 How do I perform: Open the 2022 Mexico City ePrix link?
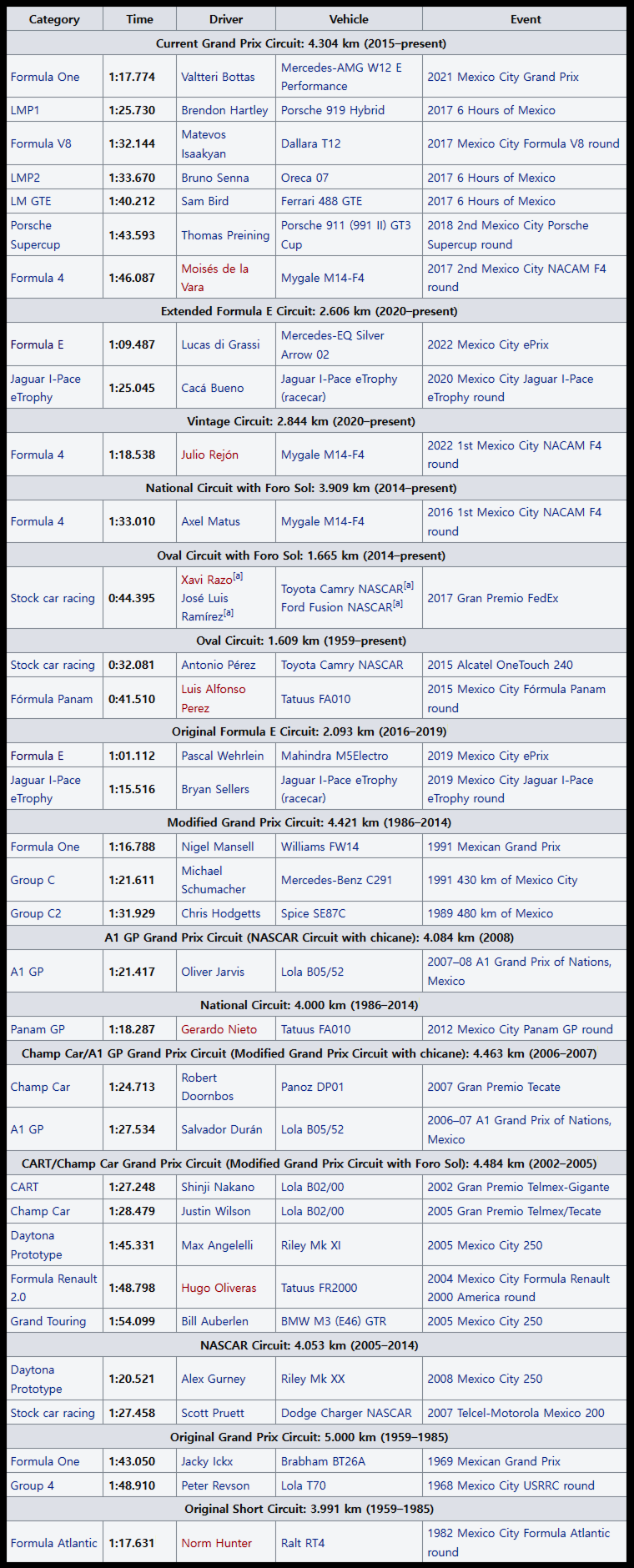coord(488,344)
